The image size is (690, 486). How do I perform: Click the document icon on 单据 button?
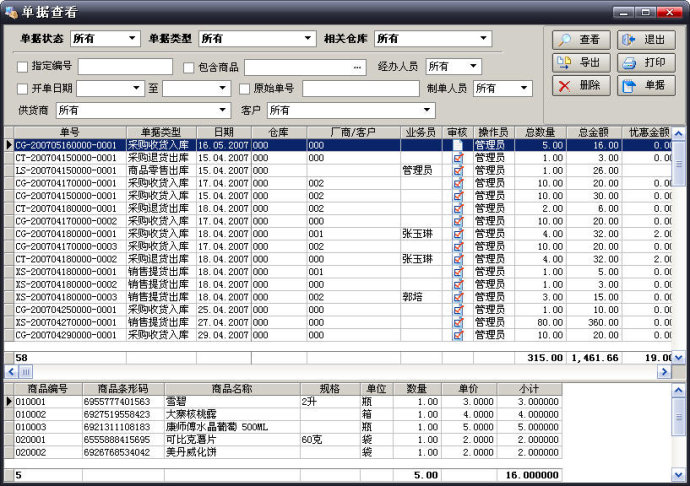point(629,86)
